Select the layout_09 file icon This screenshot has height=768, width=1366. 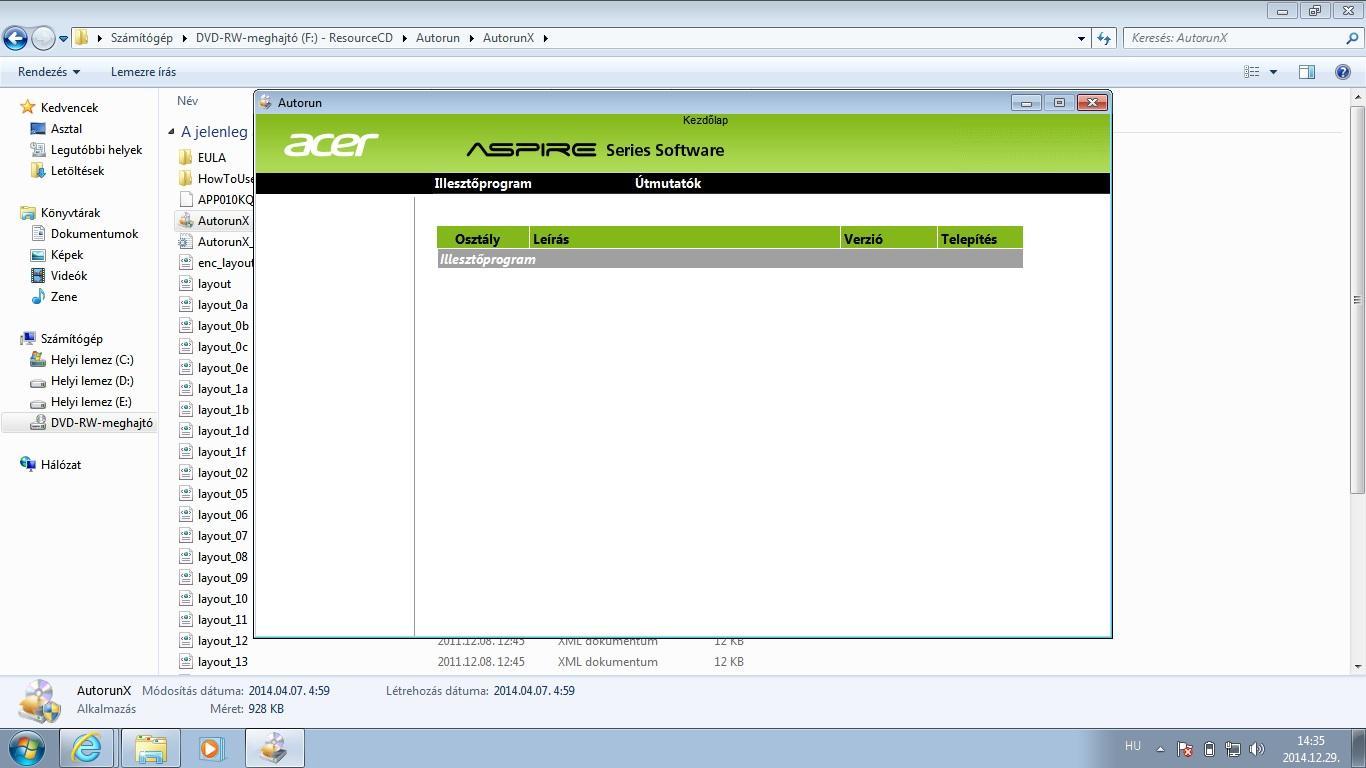click(185, 577)
